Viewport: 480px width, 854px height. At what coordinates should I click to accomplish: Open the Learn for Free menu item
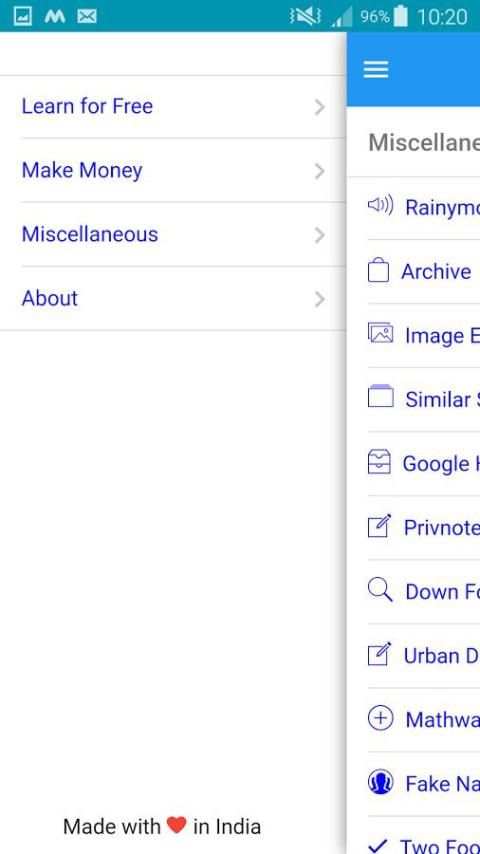pyautogui.click(x=173, y=107)
